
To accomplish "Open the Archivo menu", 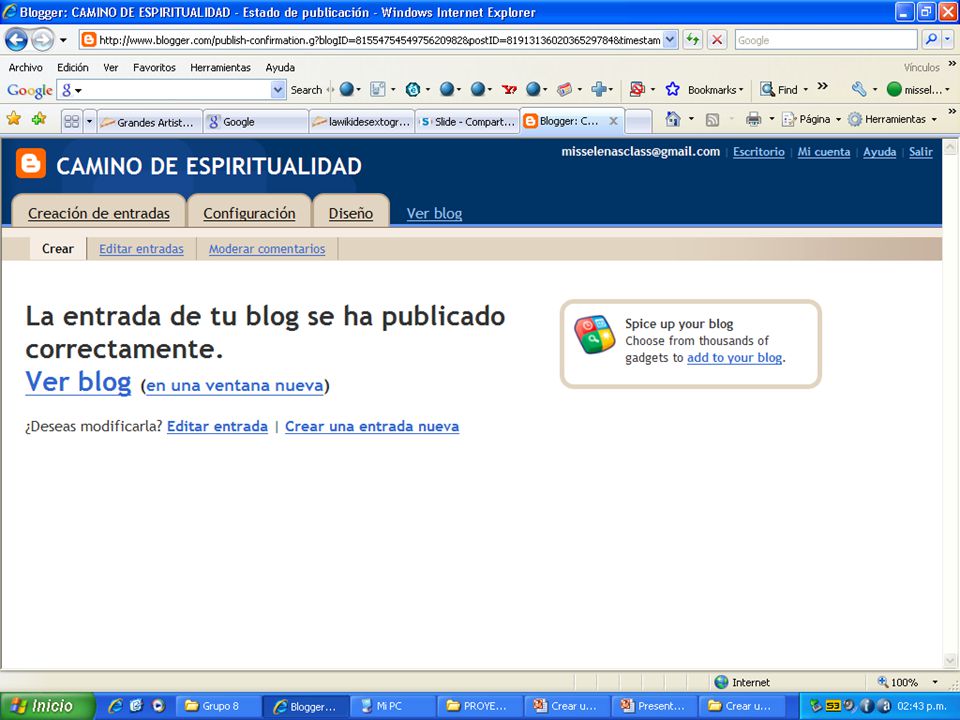I will tap(26, 67).
